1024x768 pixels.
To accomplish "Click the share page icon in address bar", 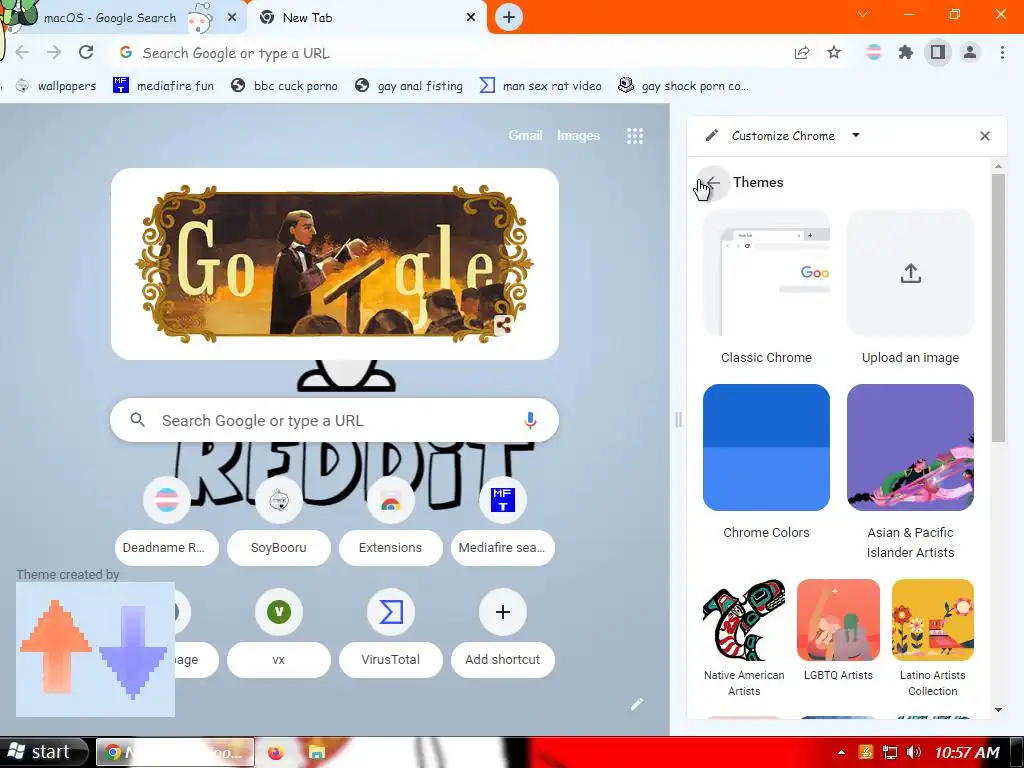I will click(802, 53).
